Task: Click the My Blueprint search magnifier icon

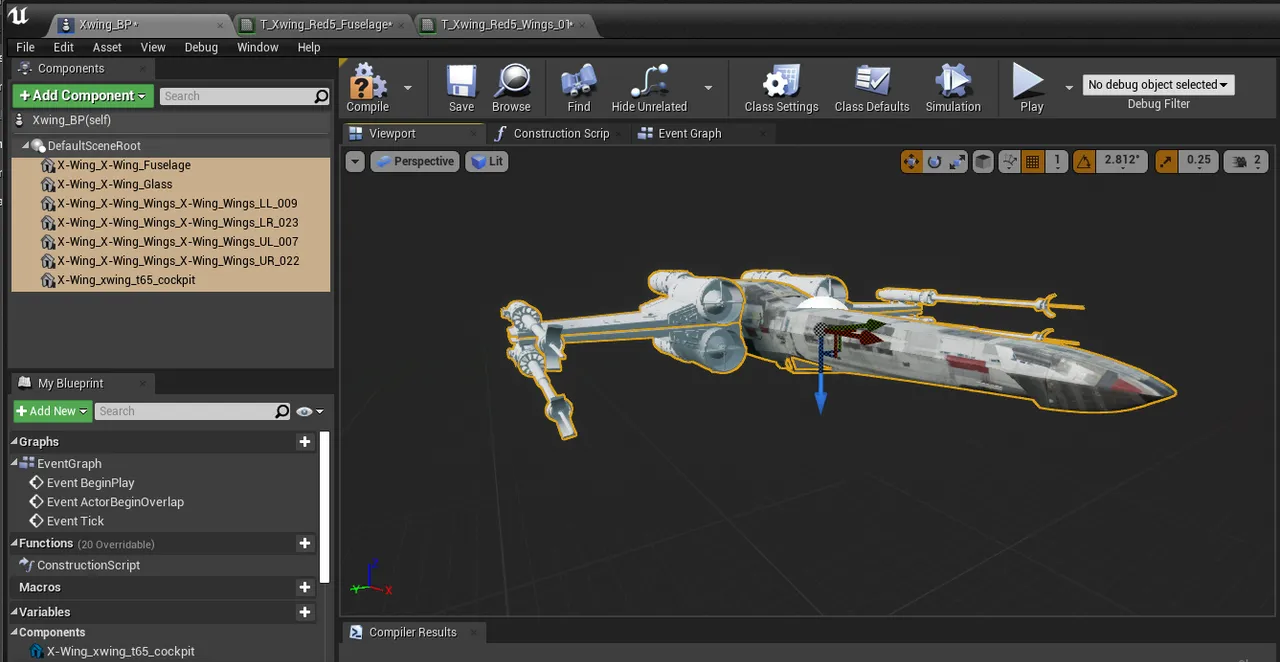Action: click(283, 411)
